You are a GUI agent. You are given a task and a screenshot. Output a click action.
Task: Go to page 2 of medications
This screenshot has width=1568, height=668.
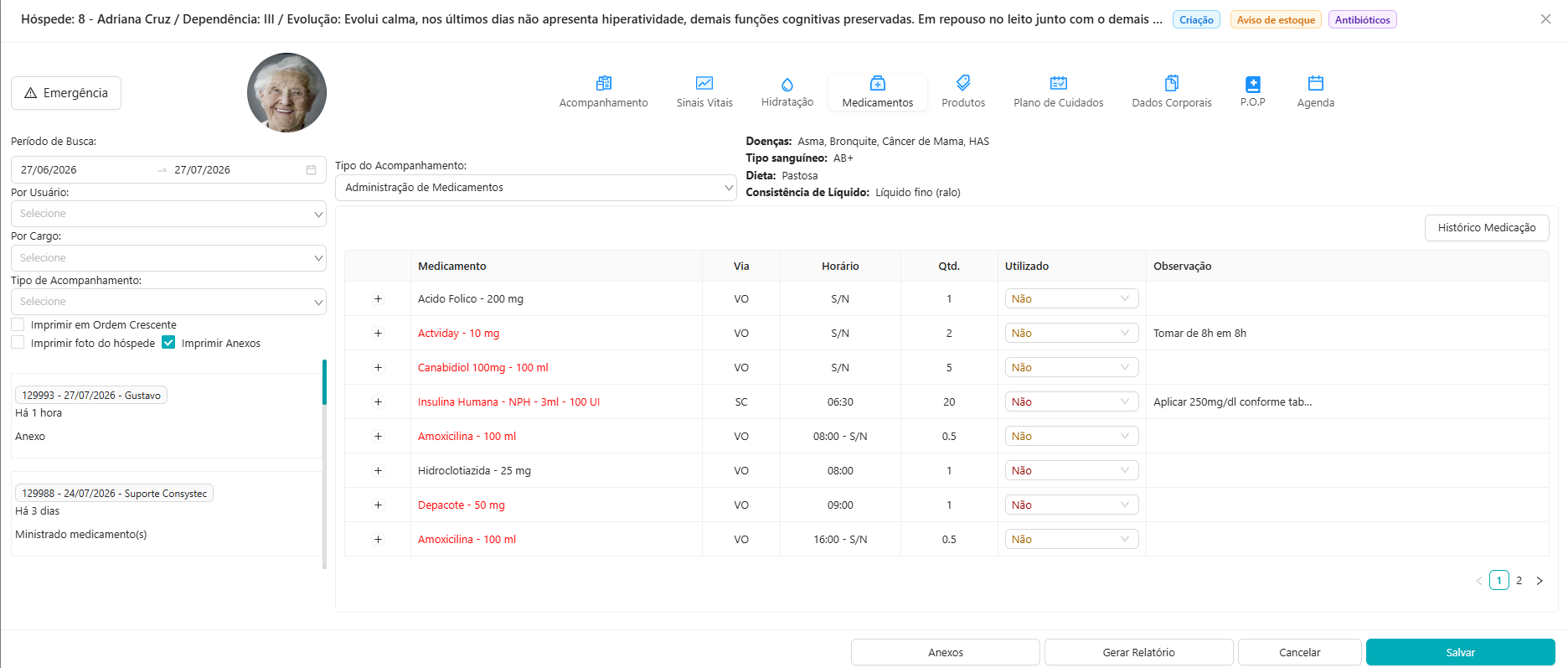pos(1519,580)
